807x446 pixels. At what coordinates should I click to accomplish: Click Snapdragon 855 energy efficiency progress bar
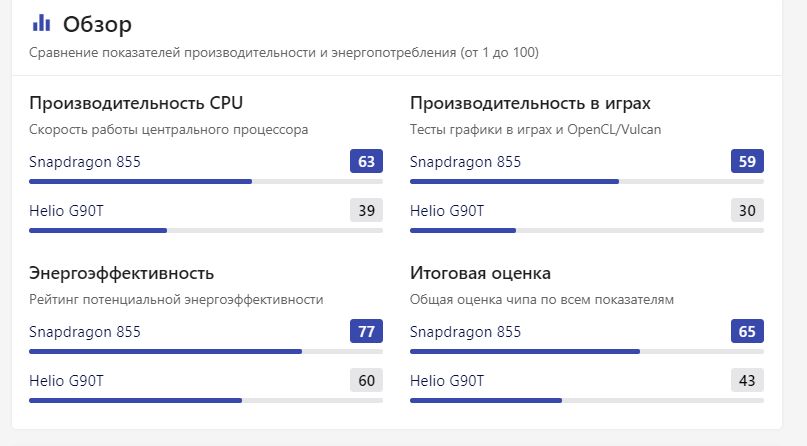(x=206, y=351)
